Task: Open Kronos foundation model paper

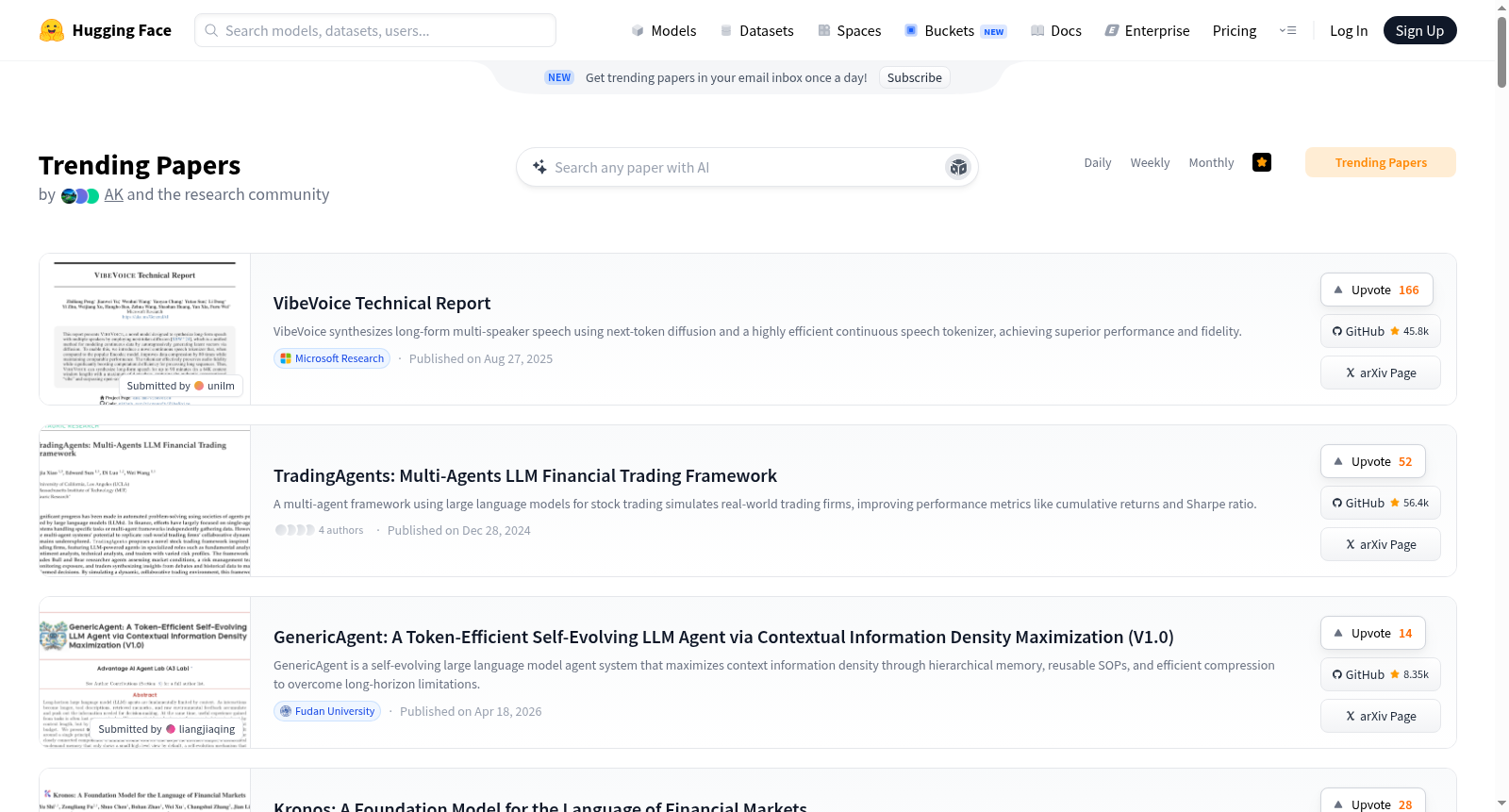Action: coord(540,804)
